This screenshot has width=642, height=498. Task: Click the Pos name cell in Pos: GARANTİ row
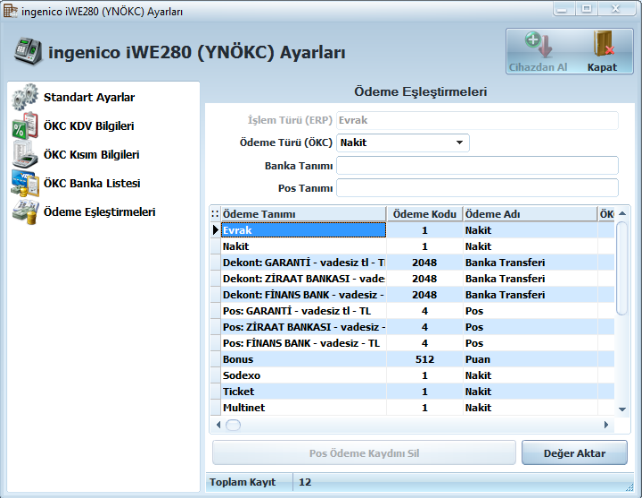click(530, 311)
